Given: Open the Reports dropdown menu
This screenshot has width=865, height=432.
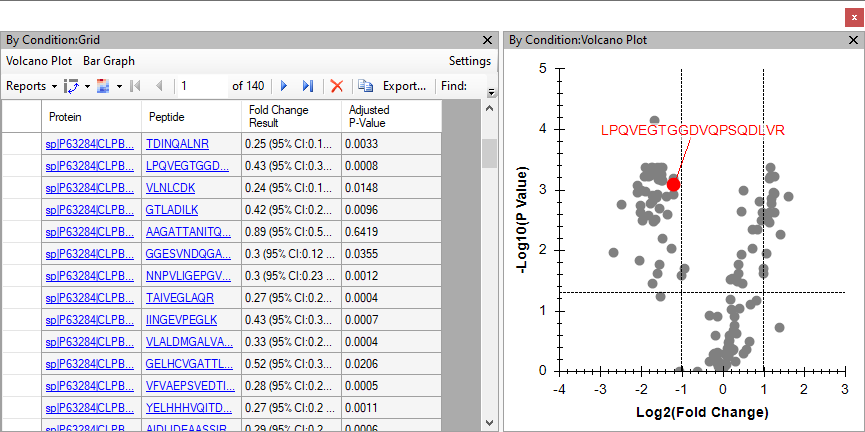Looking at the screenshot, I should 31,86.
